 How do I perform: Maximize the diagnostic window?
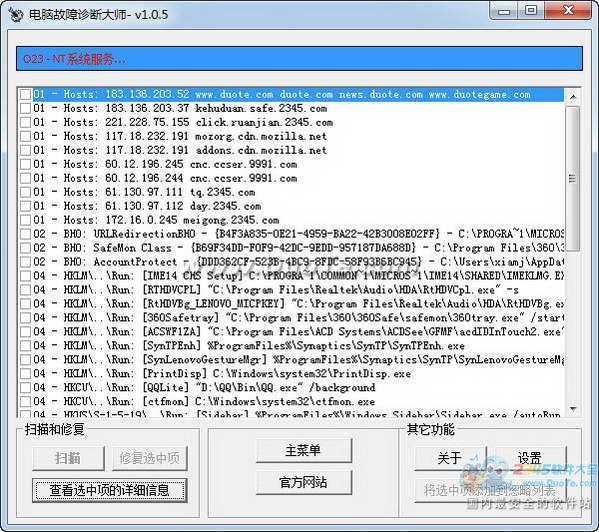pyautogui.click(x=531, y=10)
